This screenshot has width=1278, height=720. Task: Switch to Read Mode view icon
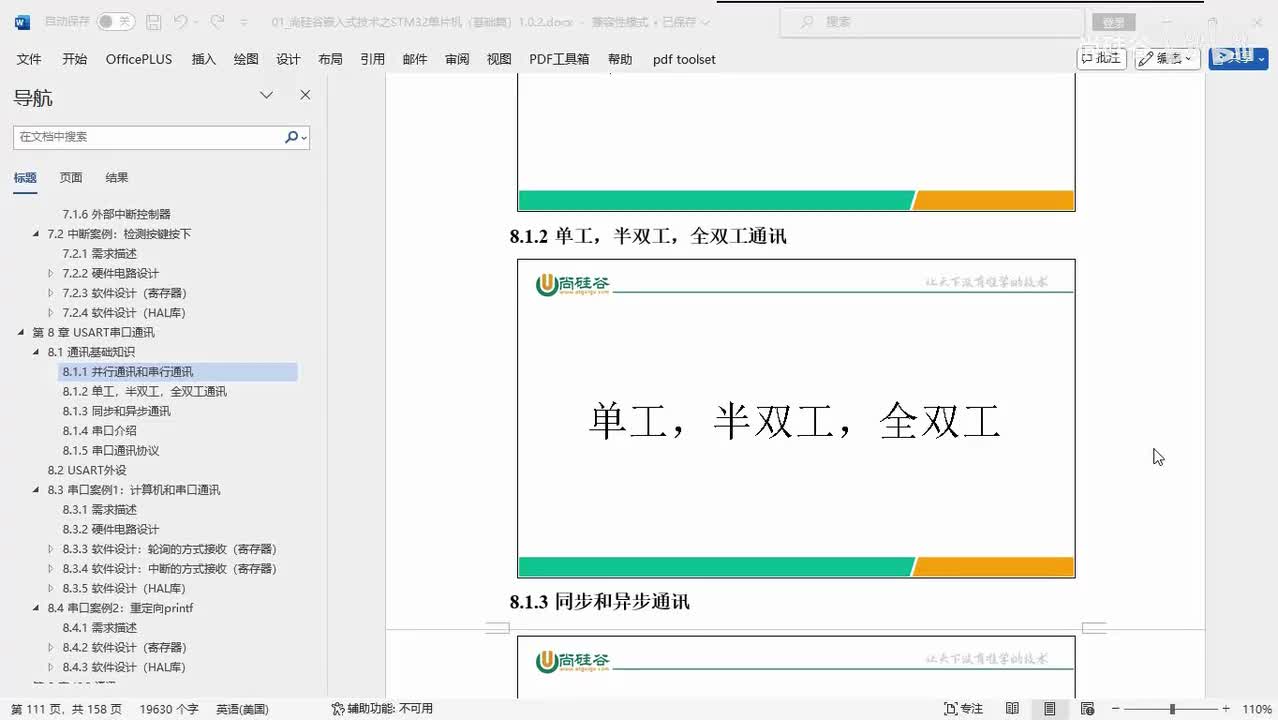click(1013, 708)
